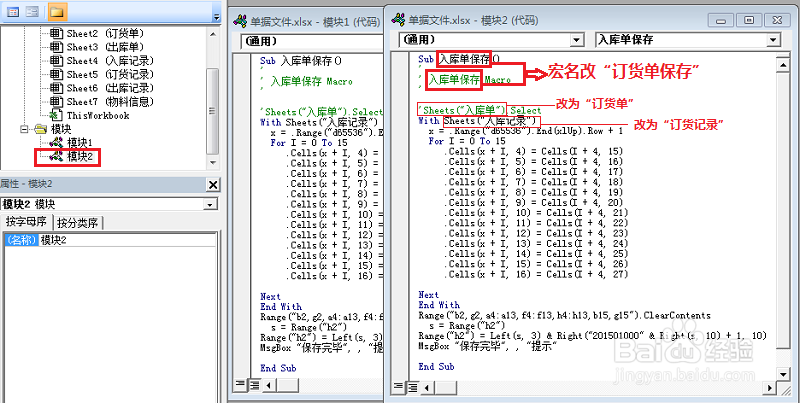
Task: Click the 模块2 name value field
Action: tap(128, 240)
